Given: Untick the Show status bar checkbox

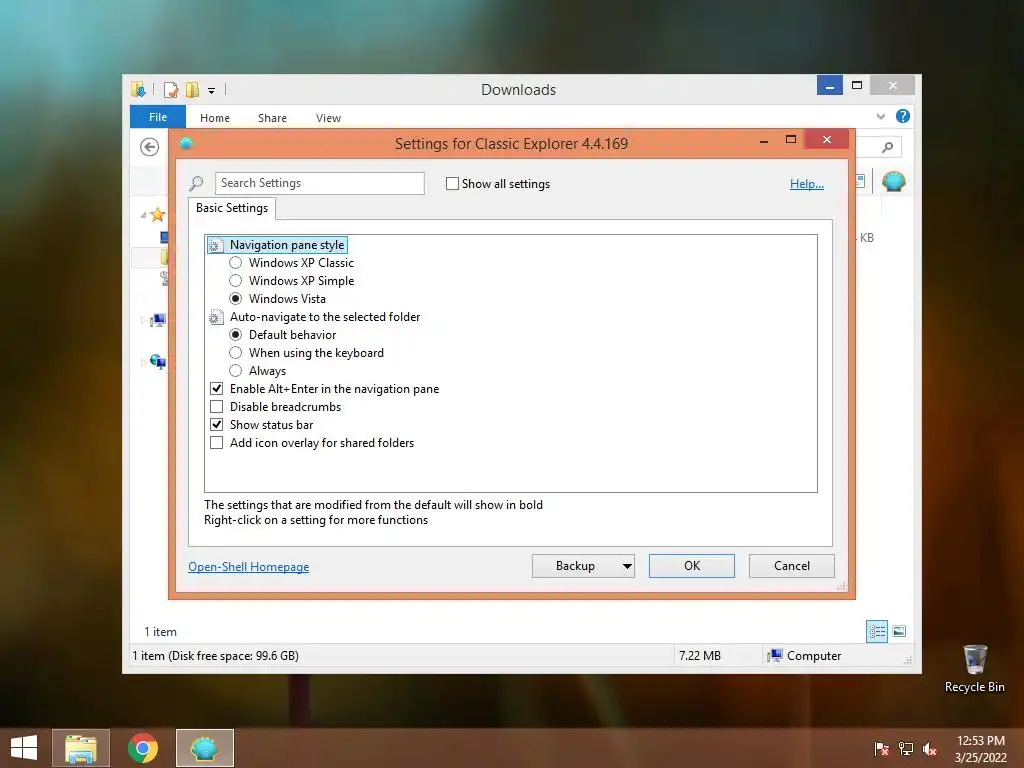Looking at the screenshot, I should click(217, 424).
